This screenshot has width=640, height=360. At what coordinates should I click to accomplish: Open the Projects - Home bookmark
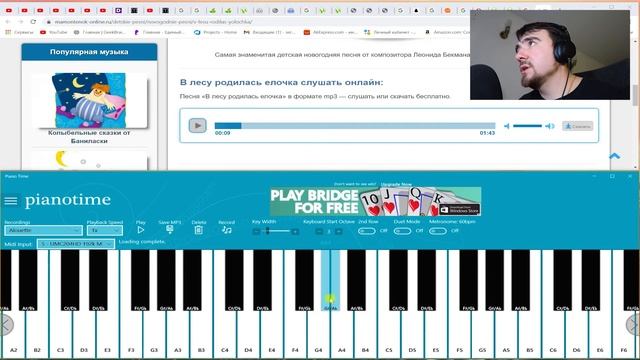pos(216,32)
